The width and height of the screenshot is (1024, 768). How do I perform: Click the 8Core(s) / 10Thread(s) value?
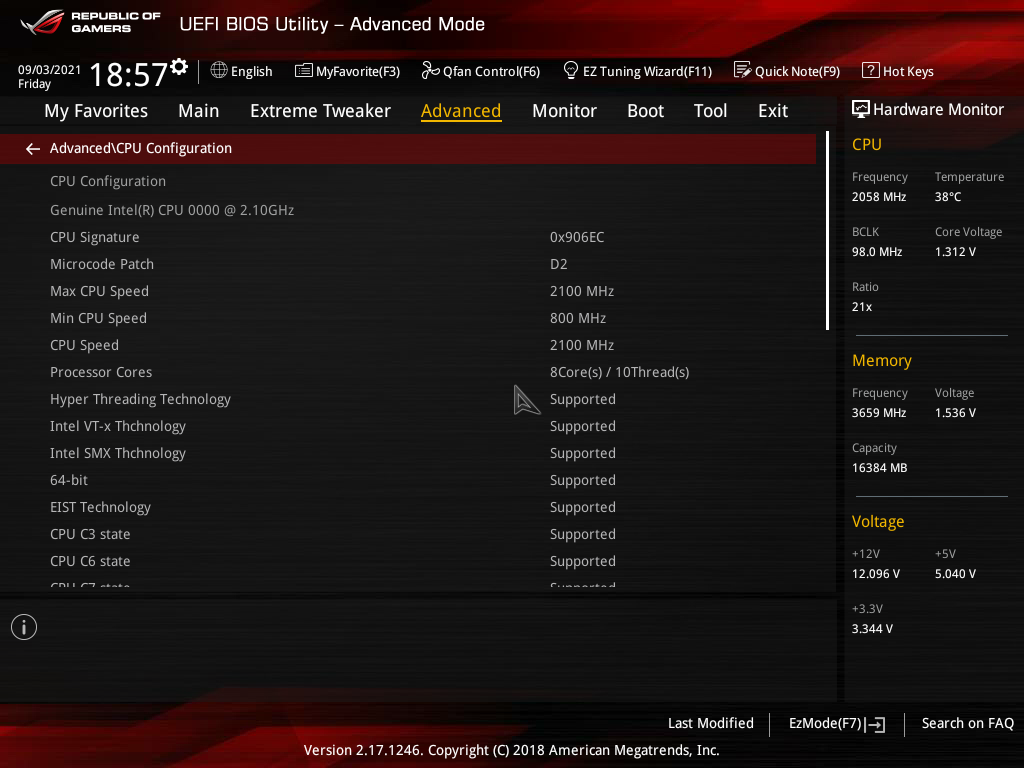point(619,372)
